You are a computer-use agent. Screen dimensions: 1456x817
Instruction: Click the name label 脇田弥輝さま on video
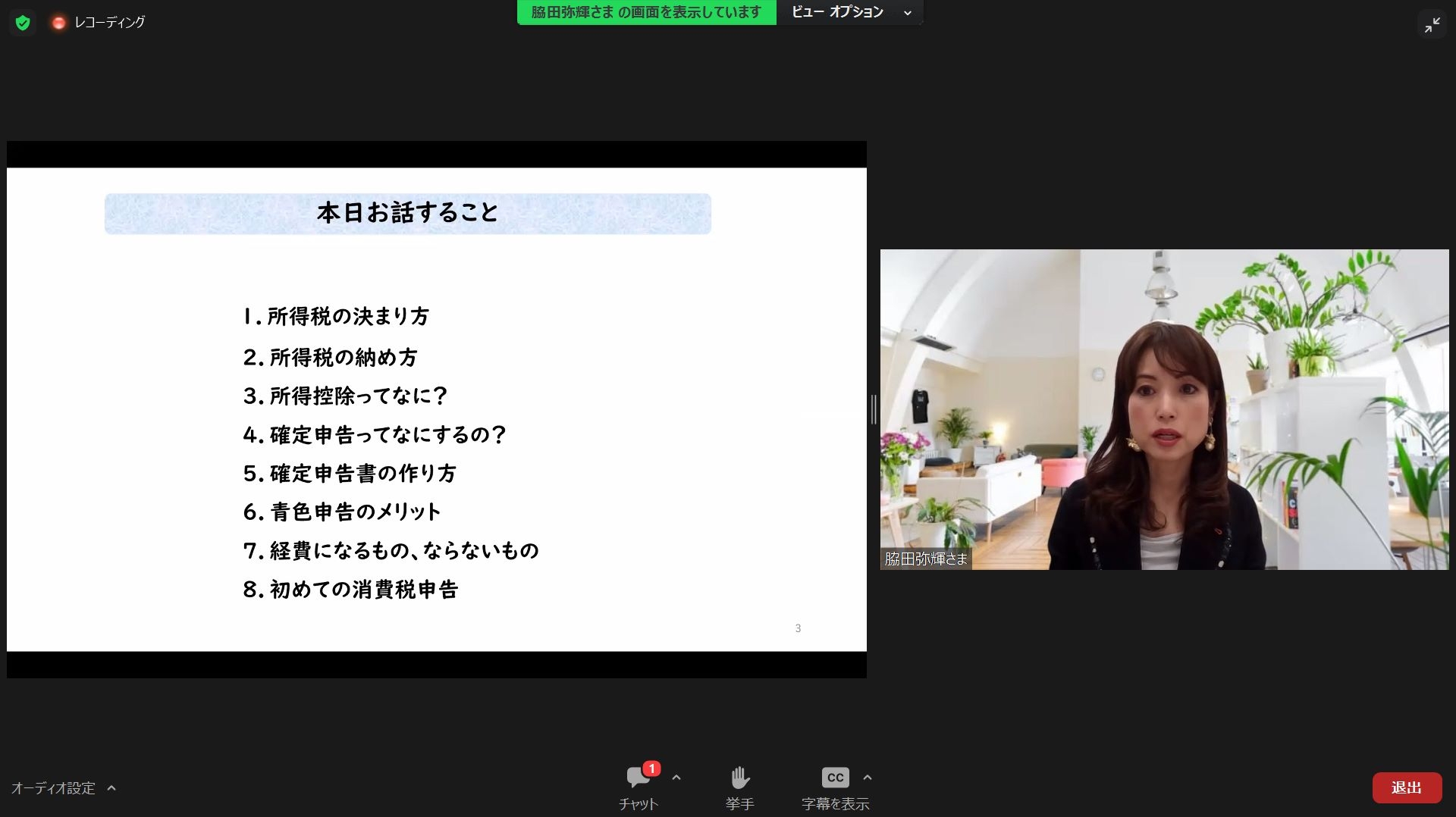[926, 559]
